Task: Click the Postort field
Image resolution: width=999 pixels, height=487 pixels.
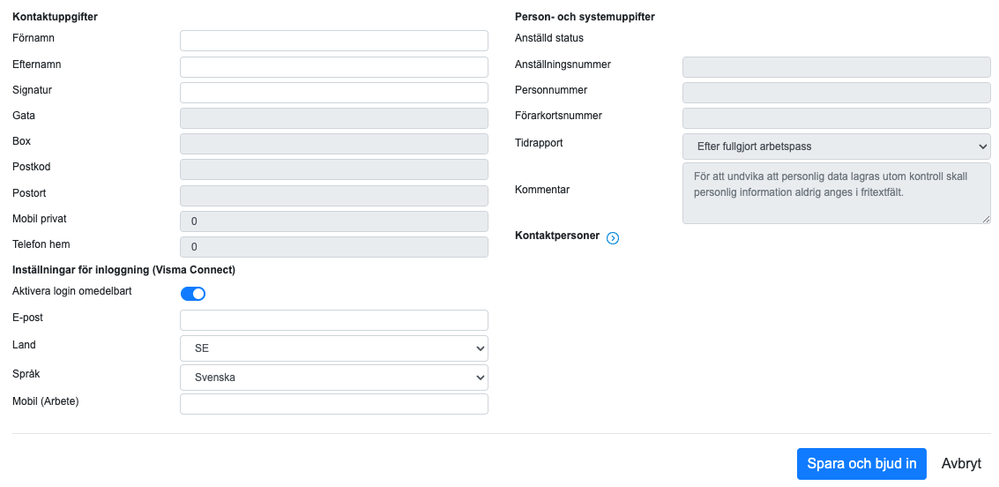Action: click(334, 195)
